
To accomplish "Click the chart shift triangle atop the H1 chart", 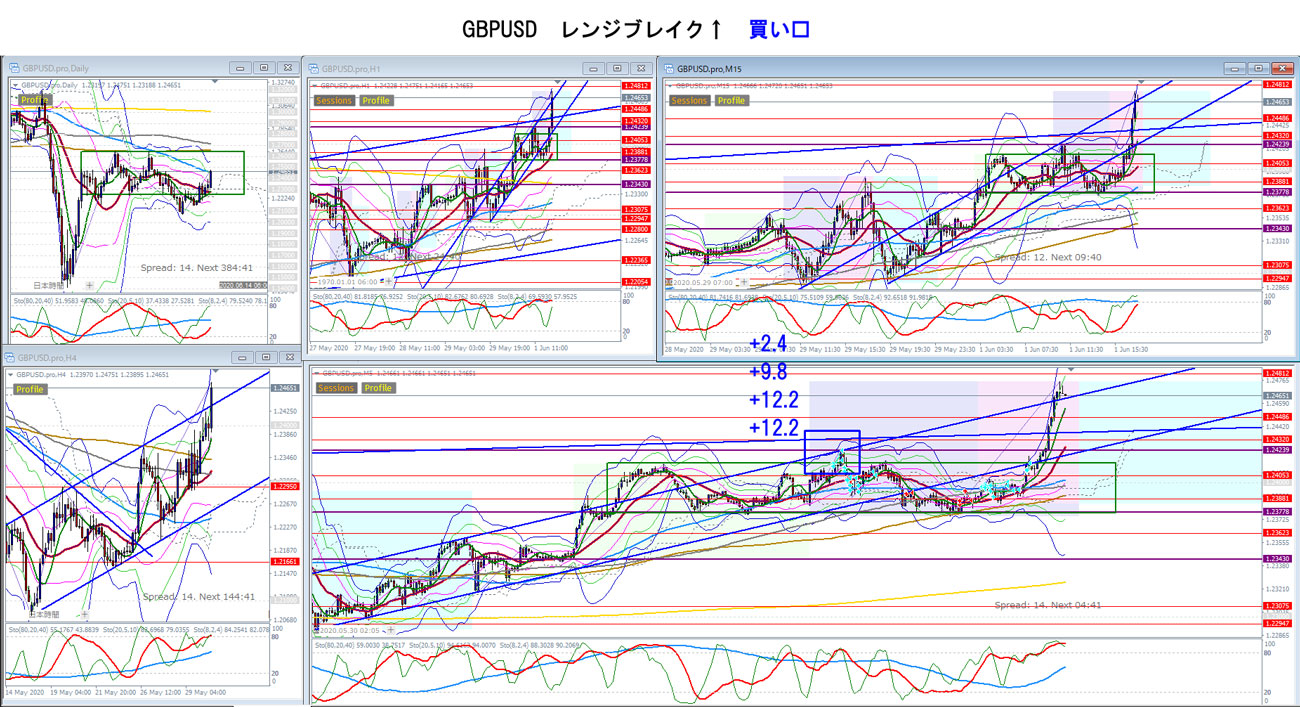I will [559, 81].
